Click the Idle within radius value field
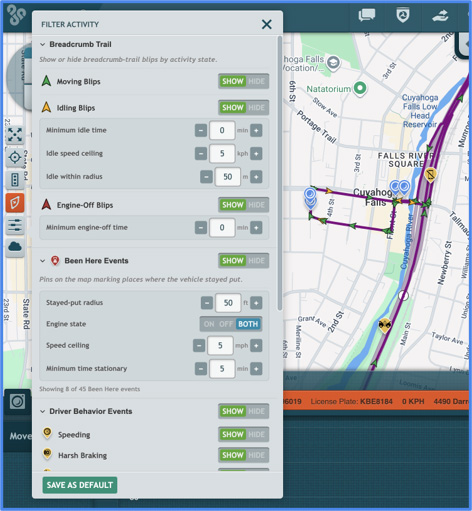 coord(228,177)
